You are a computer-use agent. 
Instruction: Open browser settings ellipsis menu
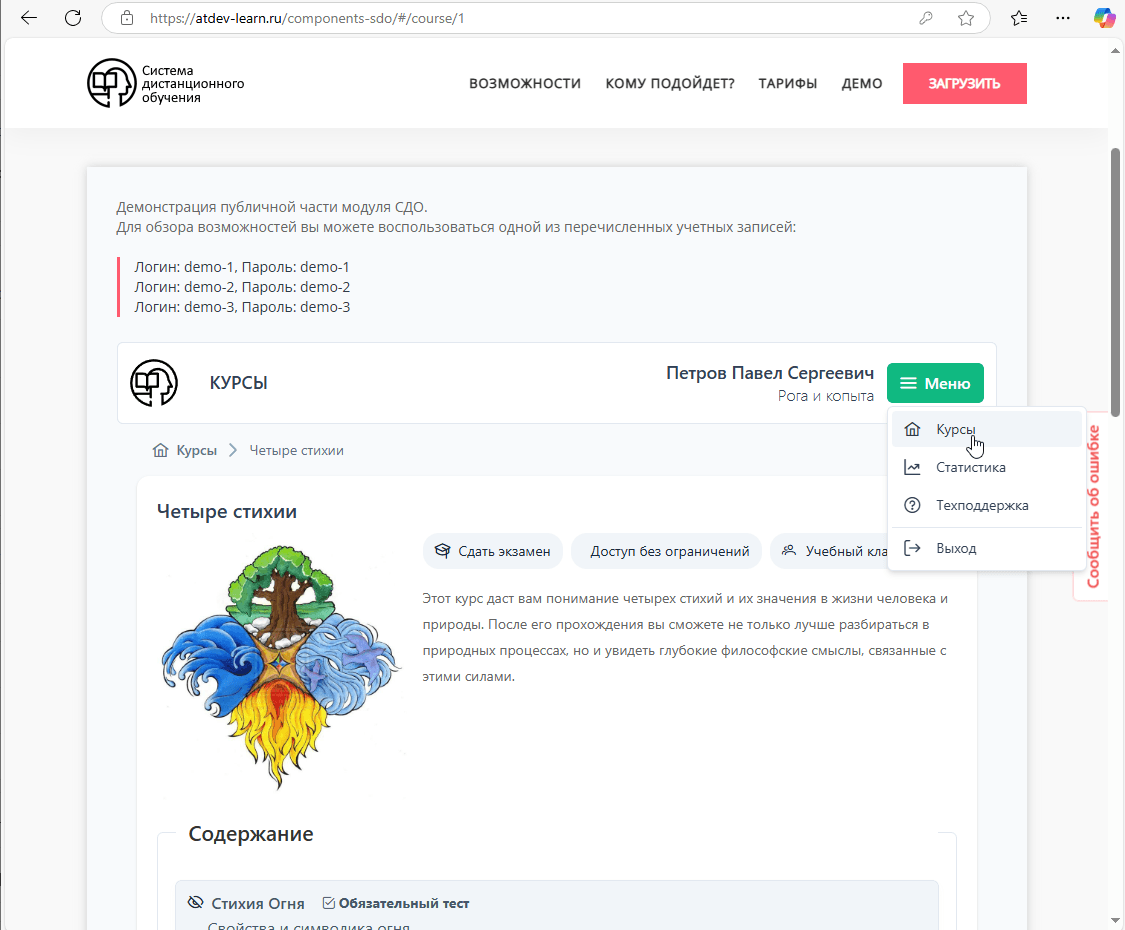coord(1063,18)
